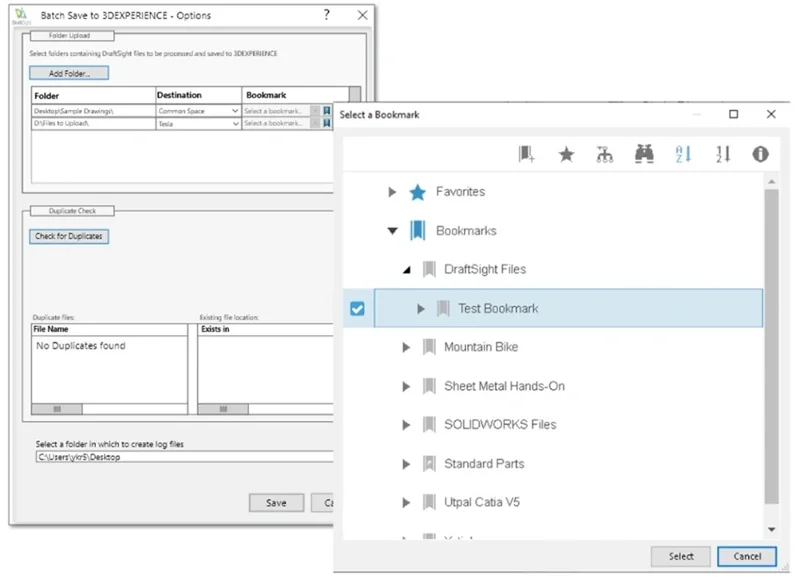Viewport: 800px width, 582px height.
Task: Open the Favorites star view
Action: 565,153
